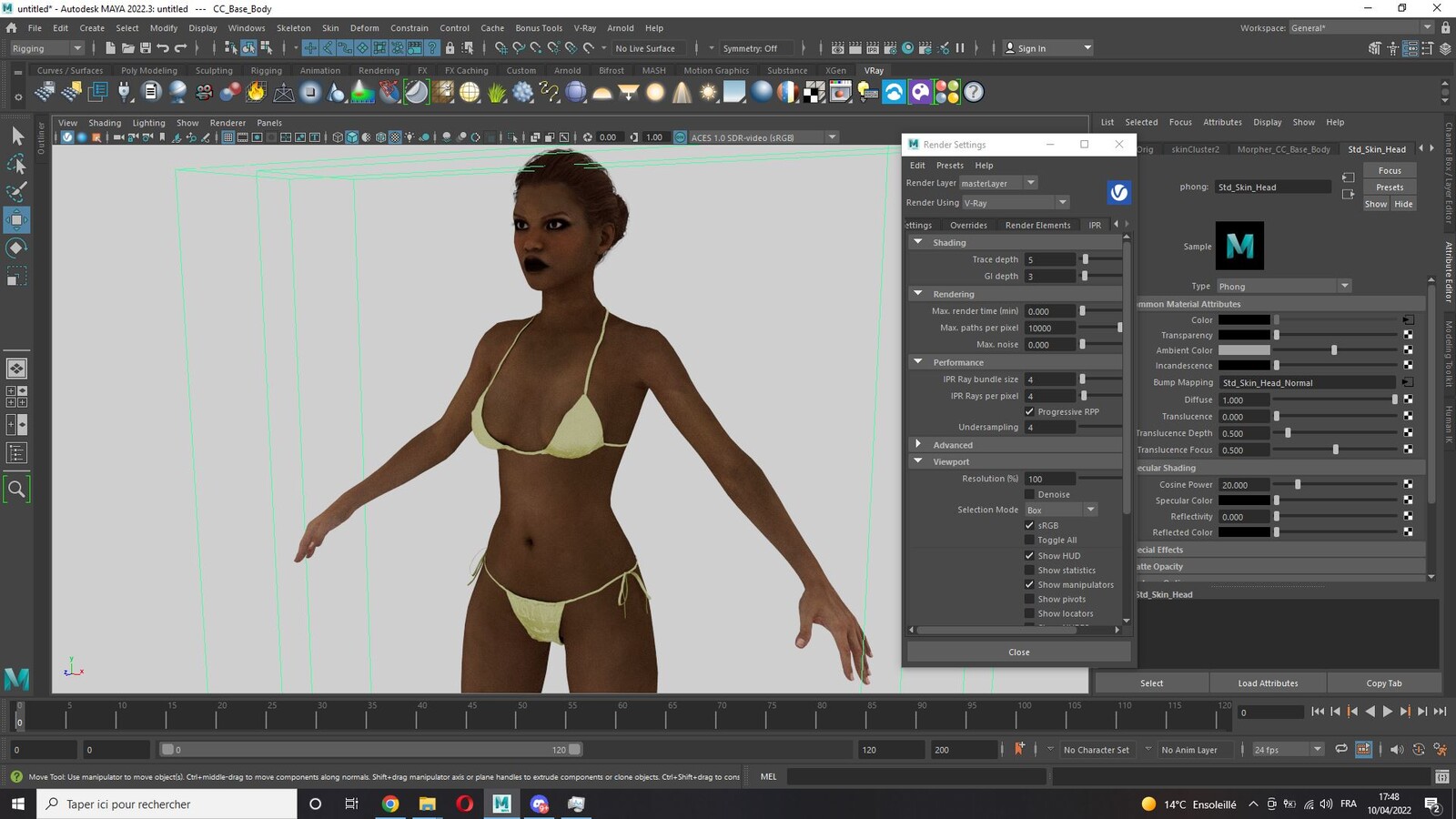
Task: Select the Rotate tool in toolbox
Action: pos(16,248)
